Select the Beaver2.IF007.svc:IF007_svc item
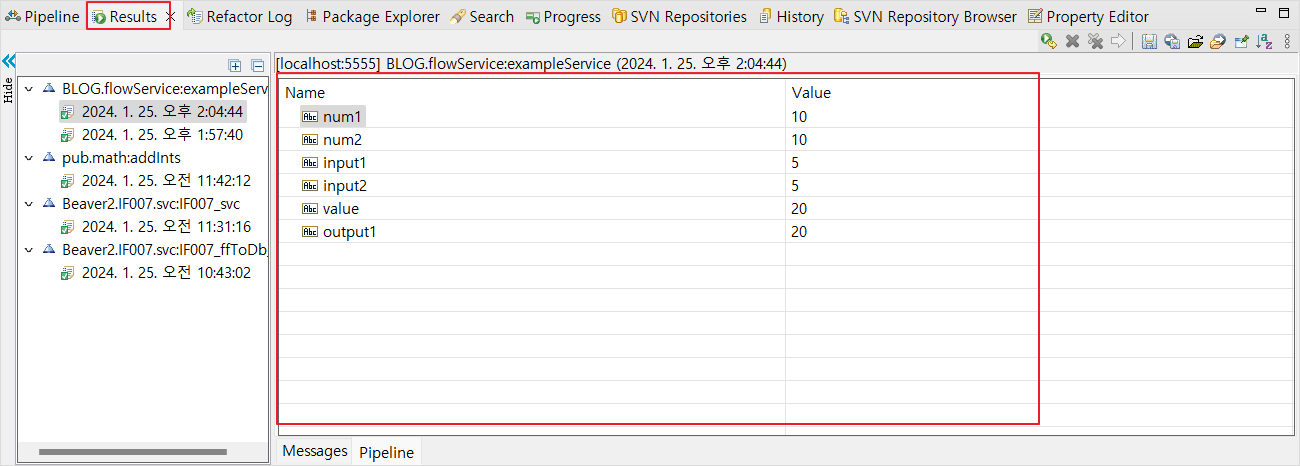1300x466 pixels. coord(151,203)
